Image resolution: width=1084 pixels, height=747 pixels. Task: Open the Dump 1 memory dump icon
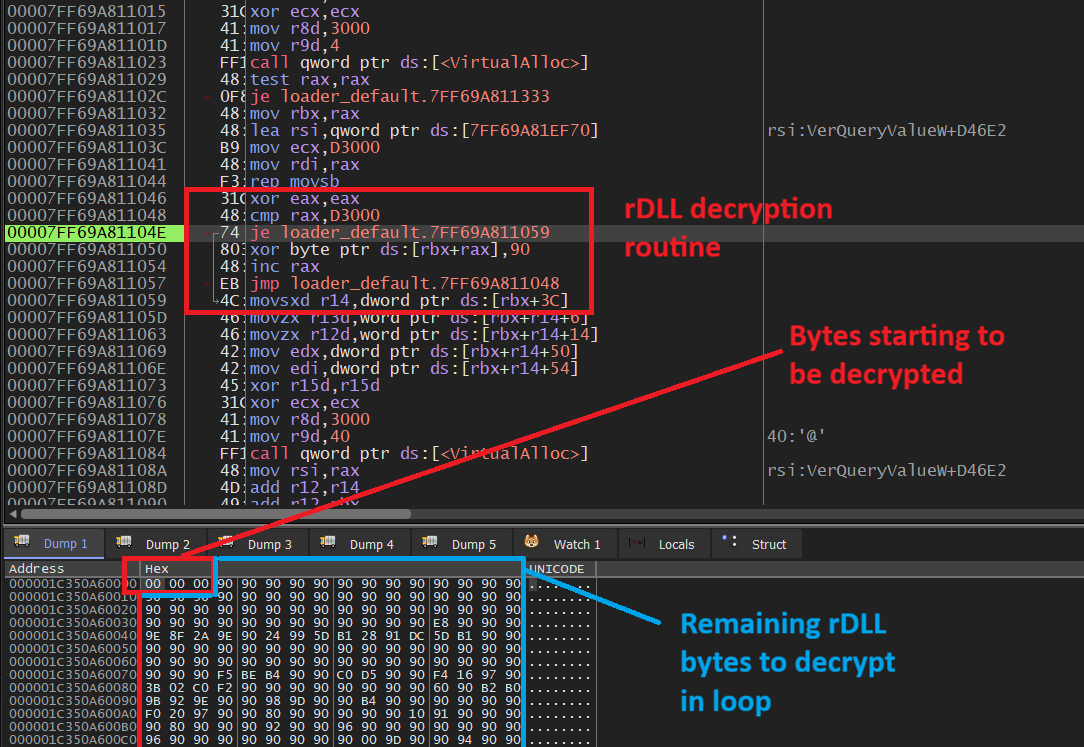22,543
